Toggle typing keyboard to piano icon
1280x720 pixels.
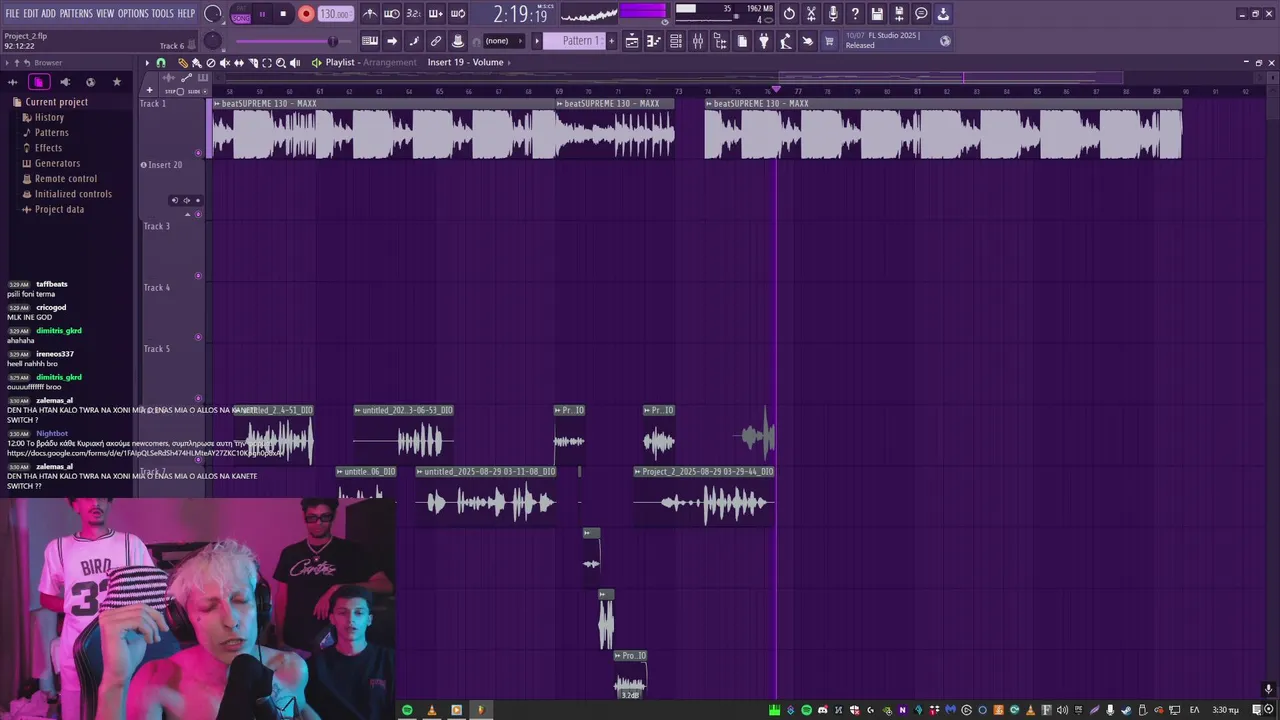coord(370,41)
